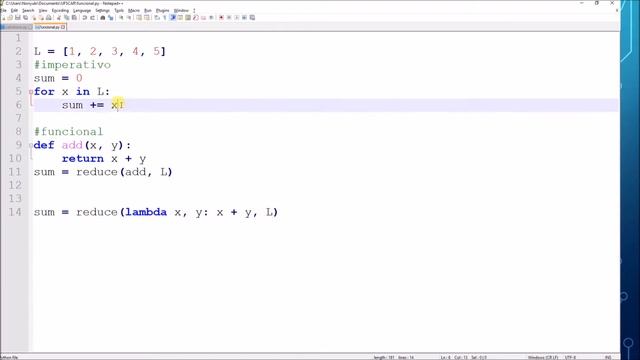Open the Encoding menu
This screenshot has width=640, height=360.
60,10
